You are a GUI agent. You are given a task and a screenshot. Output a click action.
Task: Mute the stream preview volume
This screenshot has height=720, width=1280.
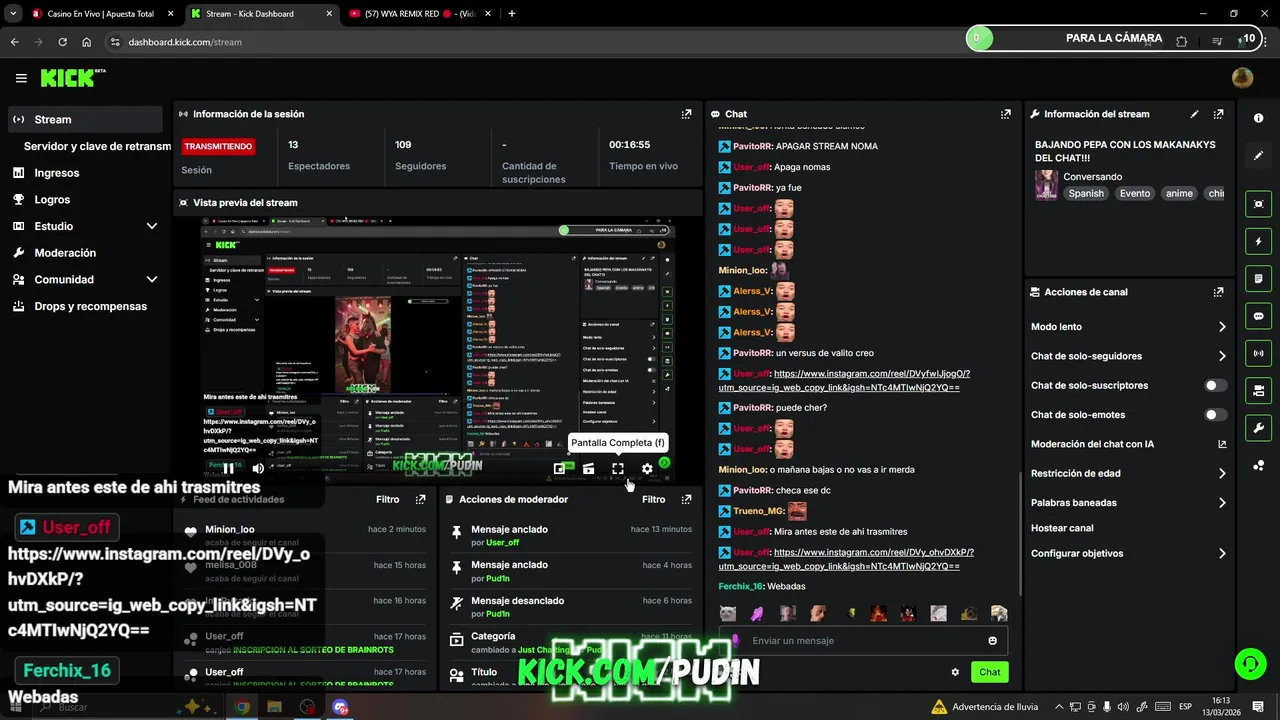tap(258, 468)
